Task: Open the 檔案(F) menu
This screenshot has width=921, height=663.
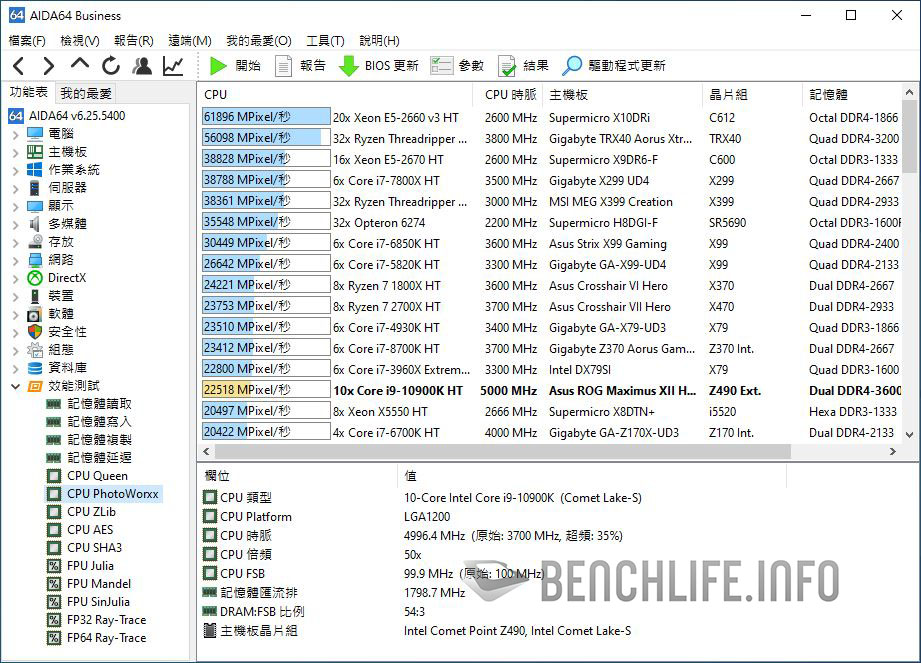Action: [27, 41]
